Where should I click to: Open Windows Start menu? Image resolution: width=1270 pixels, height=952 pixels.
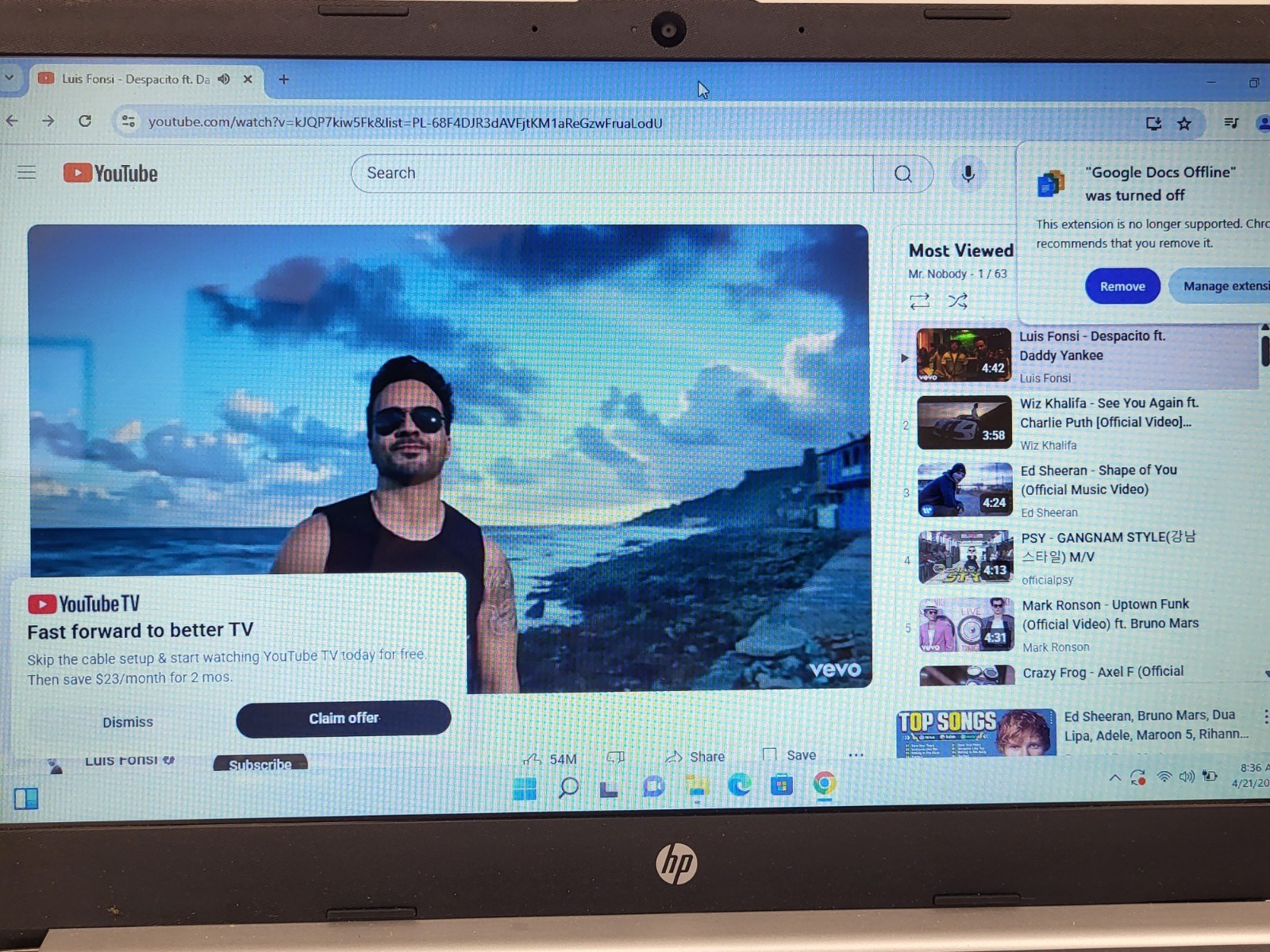(x=525, y=788)
